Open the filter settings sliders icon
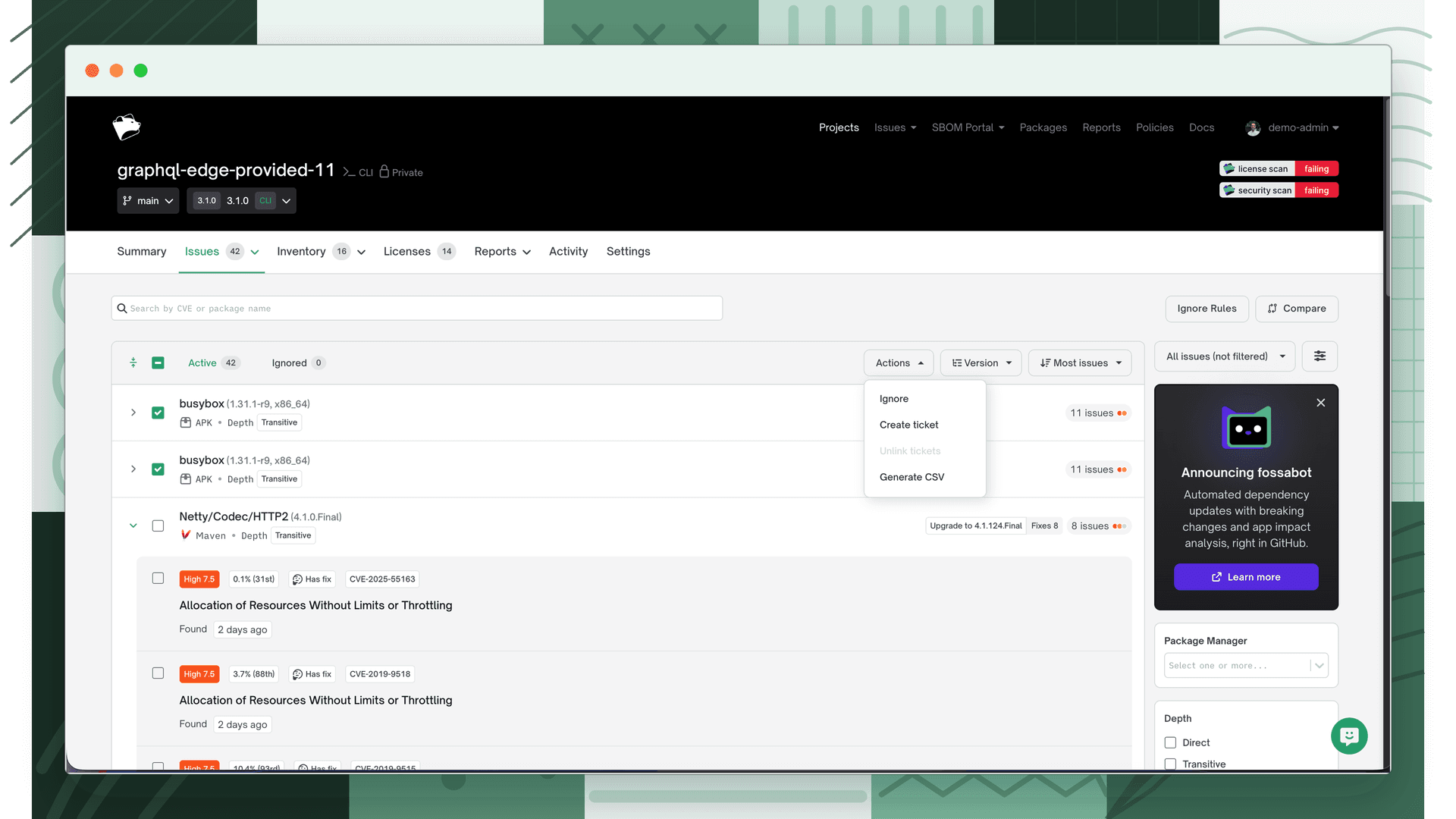This screenshot has width=1456, height=819. (1319, 356)
